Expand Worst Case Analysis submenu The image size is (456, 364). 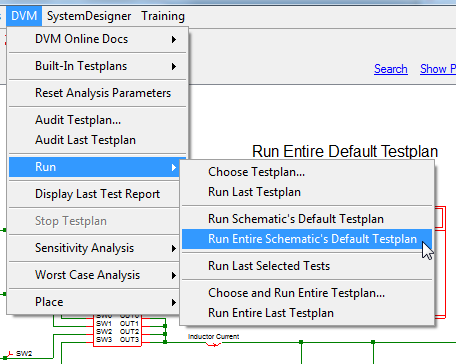pos(94,275)
